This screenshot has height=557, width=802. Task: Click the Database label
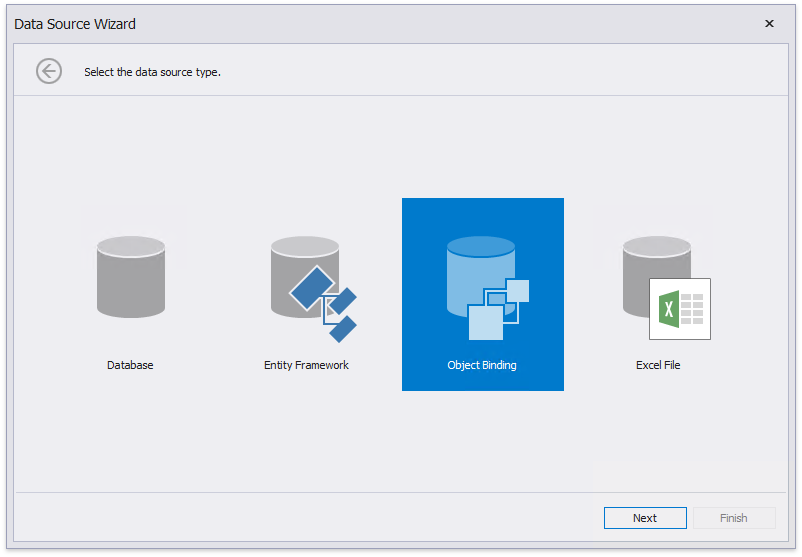tap(131, 366)
